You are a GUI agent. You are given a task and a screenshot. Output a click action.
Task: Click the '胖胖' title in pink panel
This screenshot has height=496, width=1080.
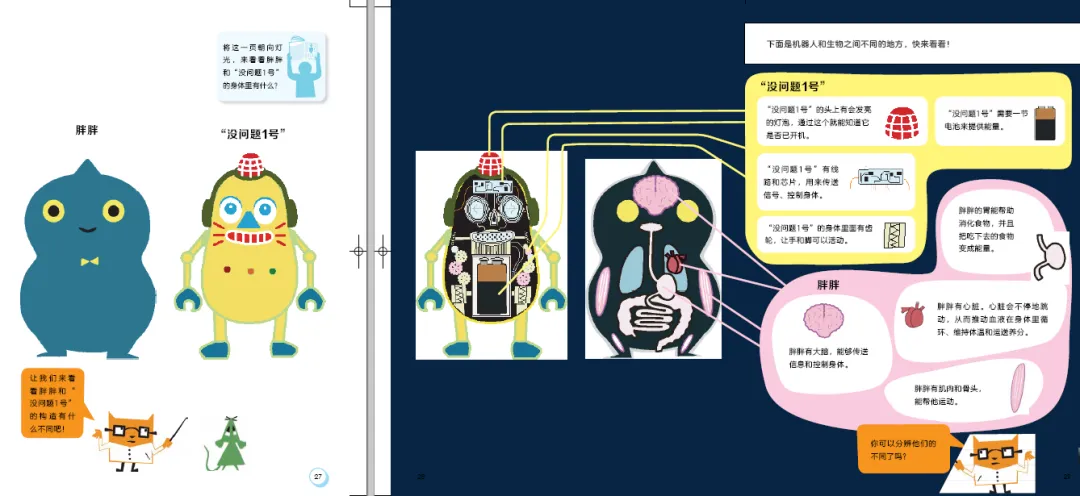click(828, 284)
